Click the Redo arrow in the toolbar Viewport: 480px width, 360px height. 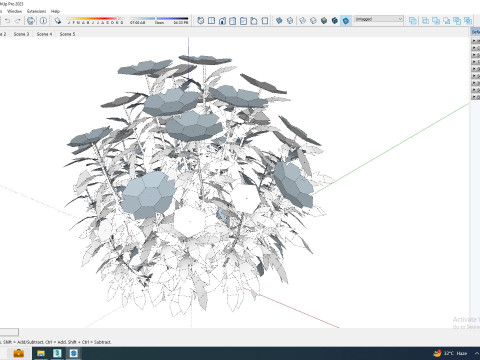[x=18, y=21]
